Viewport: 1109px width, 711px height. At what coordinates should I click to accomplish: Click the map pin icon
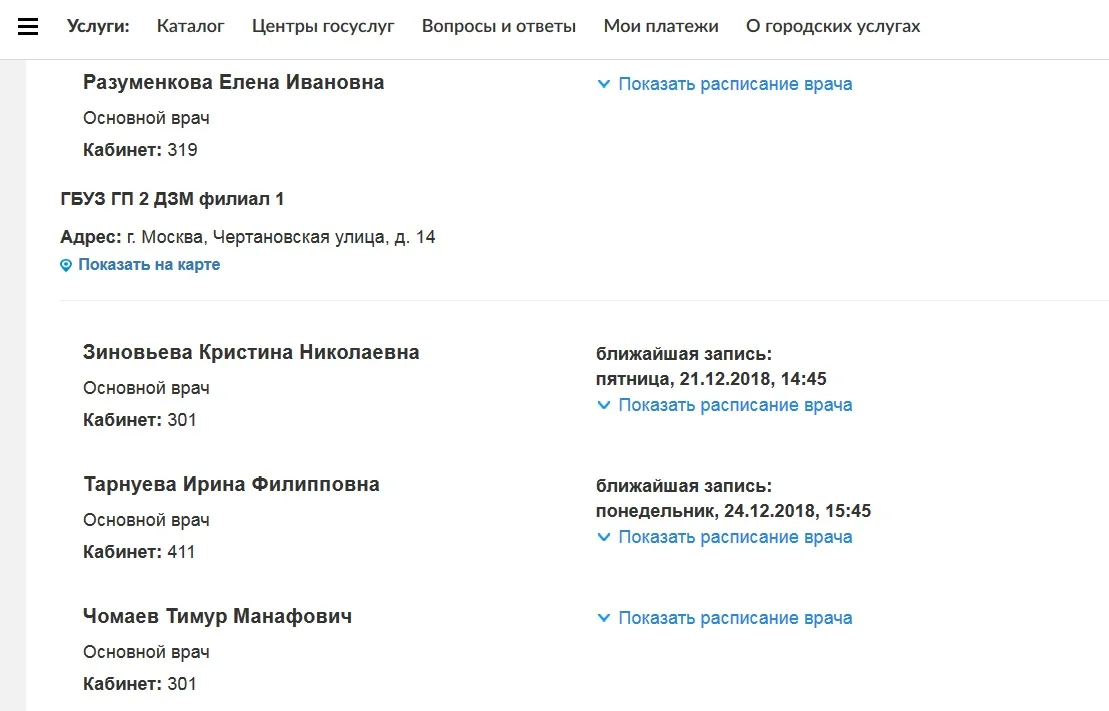click(x=66, y=266)
